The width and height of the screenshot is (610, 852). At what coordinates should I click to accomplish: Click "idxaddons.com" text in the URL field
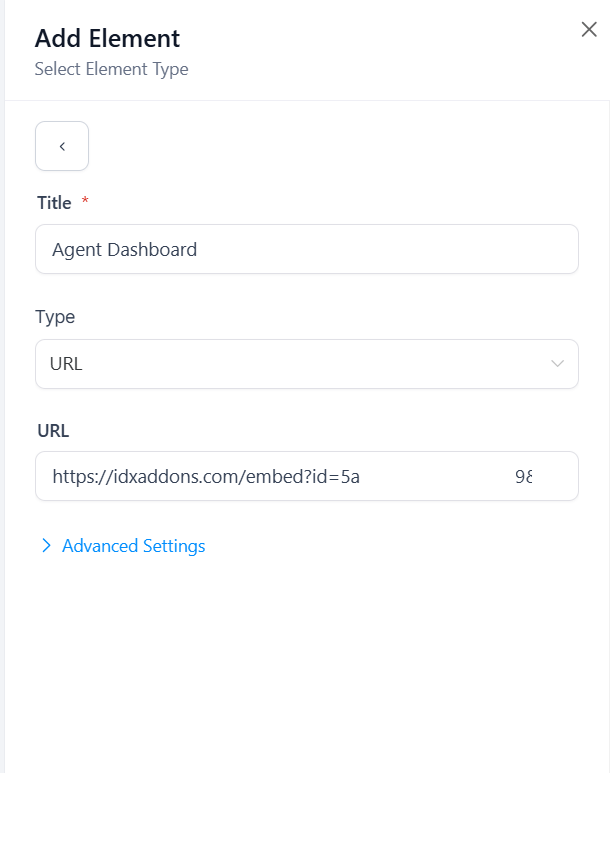(x=176, y=477)
